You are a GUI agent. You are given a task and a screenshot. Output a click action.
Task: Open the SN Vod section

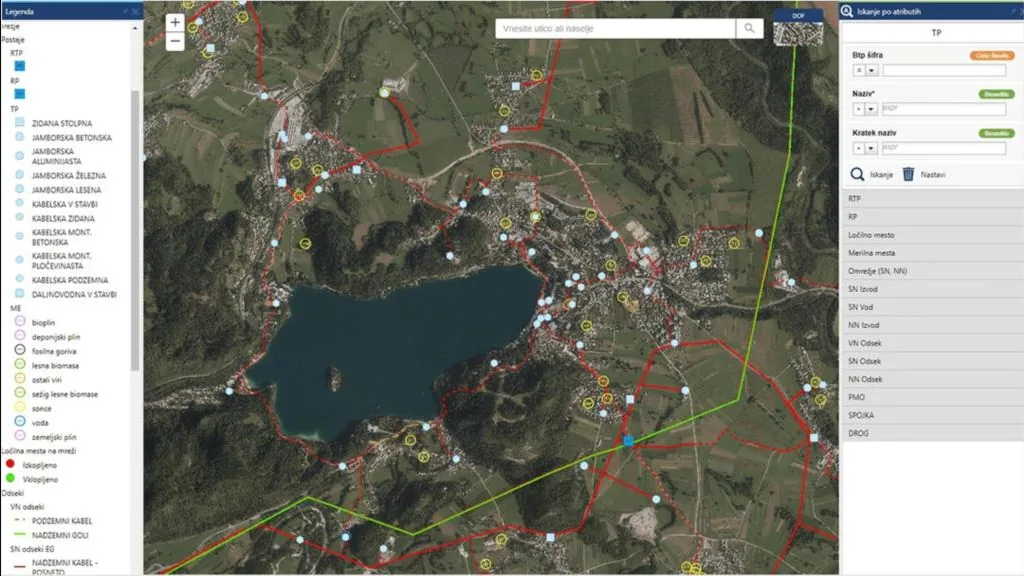click(933, 307)
